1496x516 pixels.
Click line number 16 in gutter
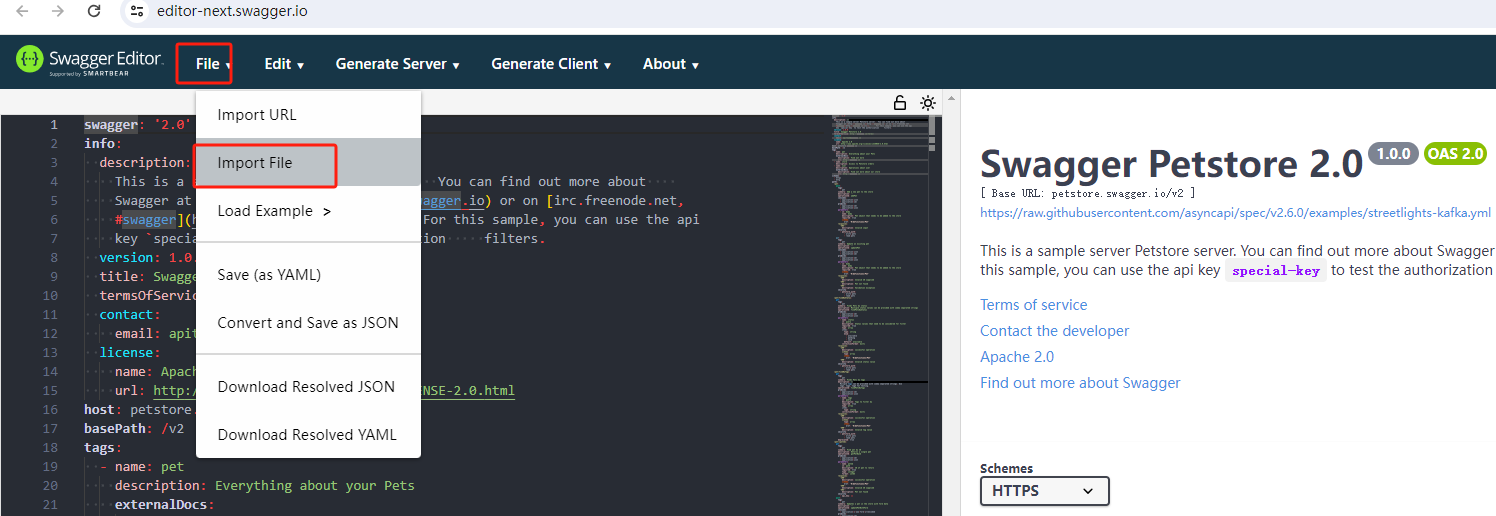click(x=50, y=409)
